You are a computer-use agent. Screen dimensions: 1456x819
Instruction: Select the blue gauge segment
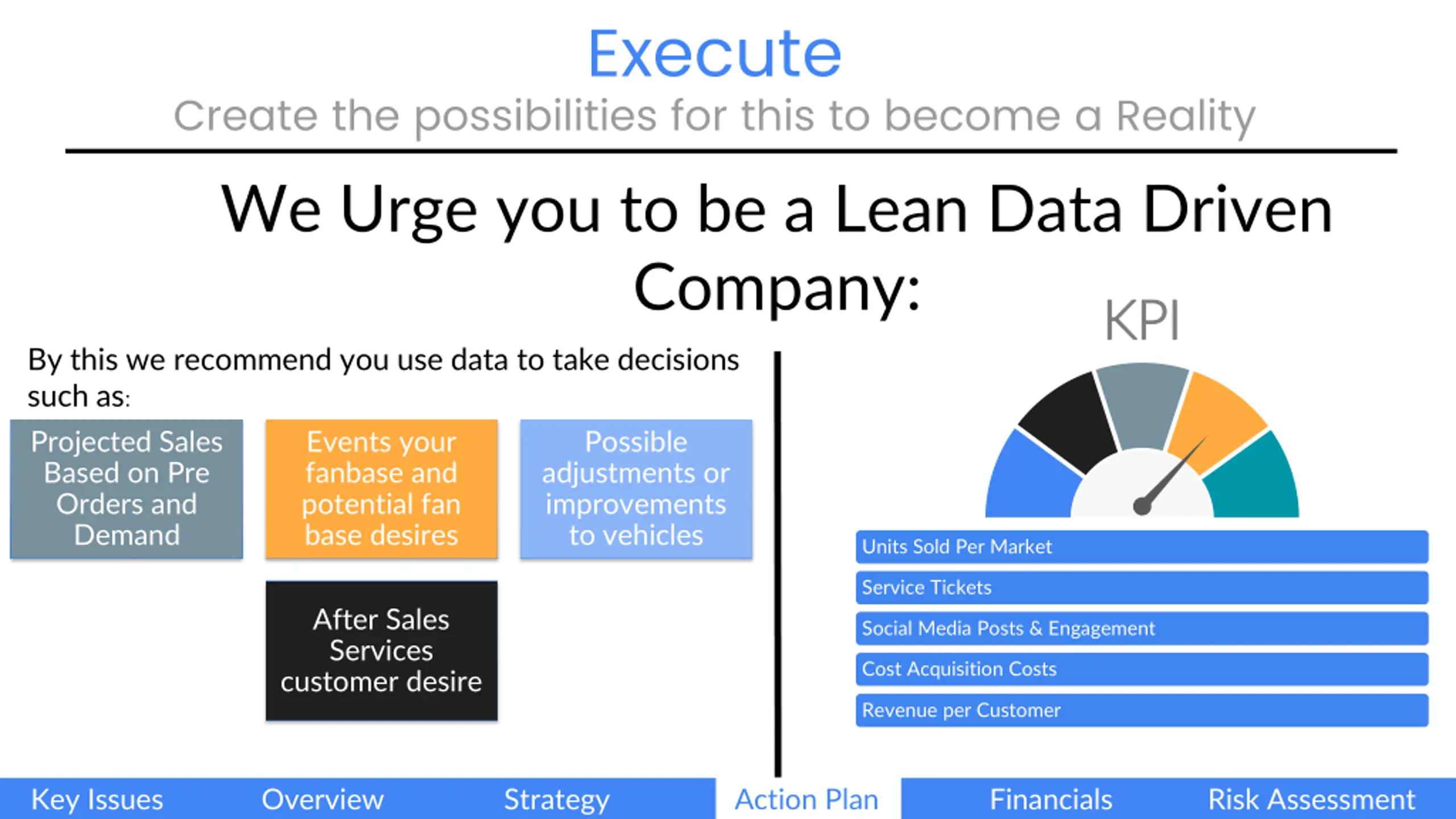pos(1031,478)
